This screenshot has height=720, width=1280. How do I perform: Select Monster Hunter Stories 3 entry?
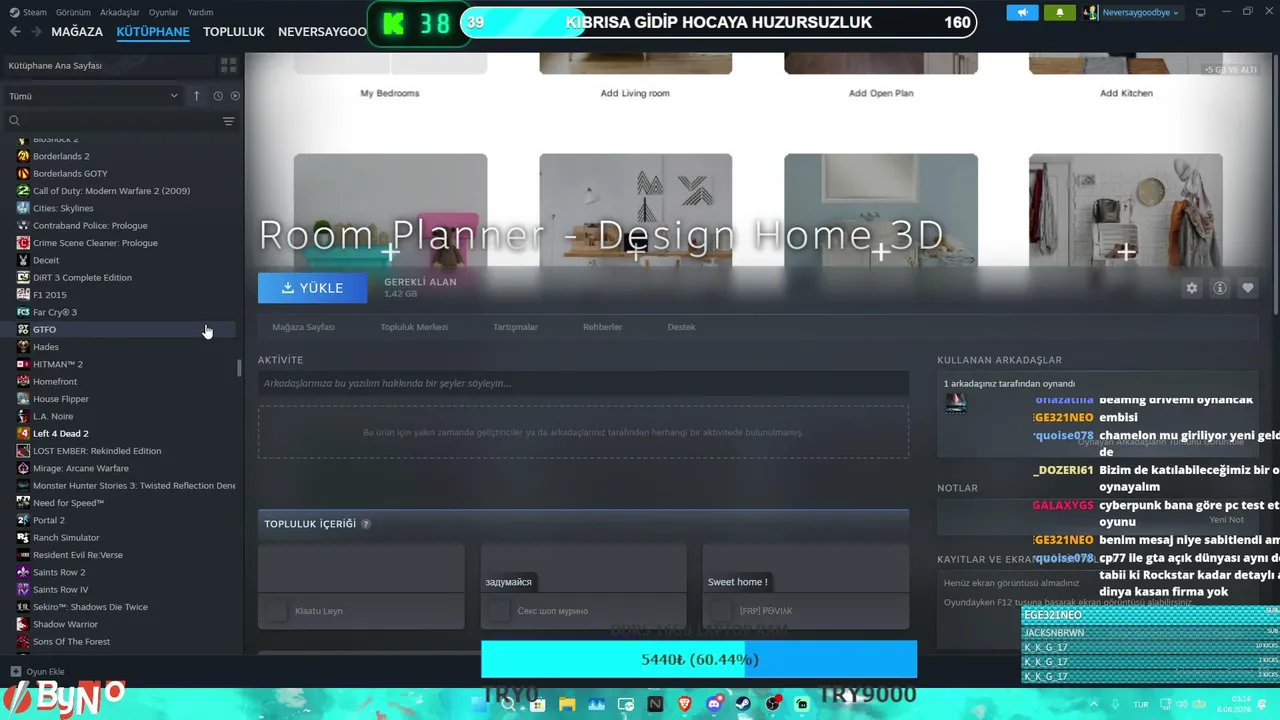[x=120, y=486]
